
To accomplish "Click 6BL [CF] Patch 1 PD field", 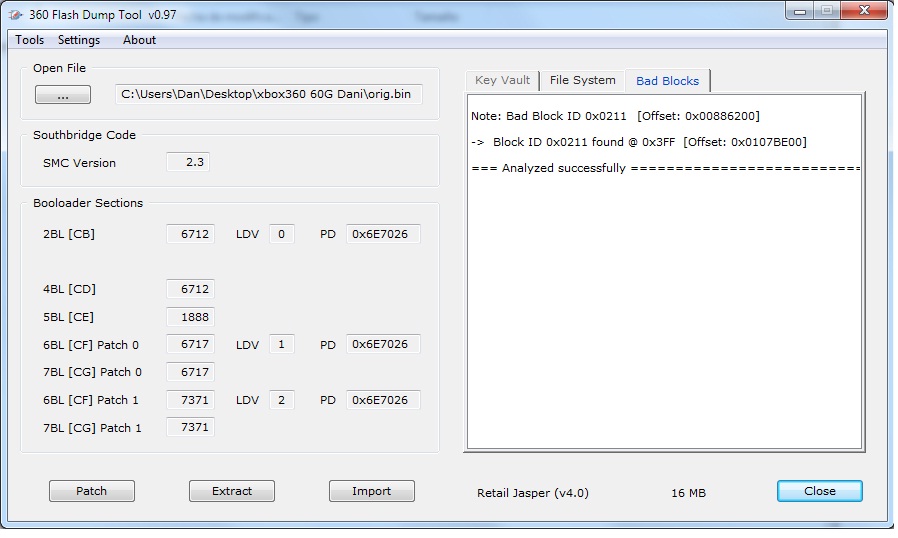I will (x=383, y=400).
